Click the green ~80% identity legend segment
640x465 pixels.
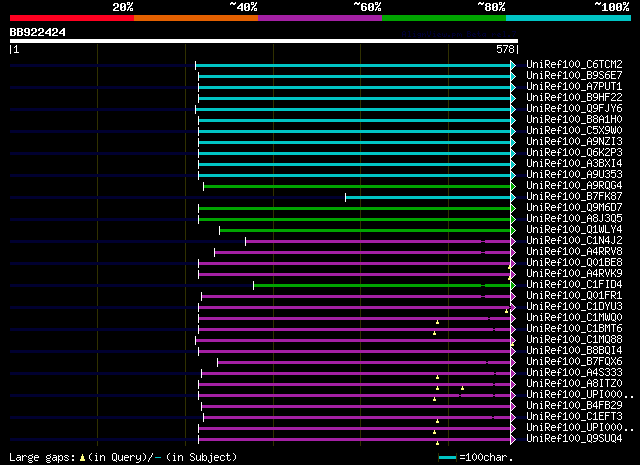click(x=444, y=18)
